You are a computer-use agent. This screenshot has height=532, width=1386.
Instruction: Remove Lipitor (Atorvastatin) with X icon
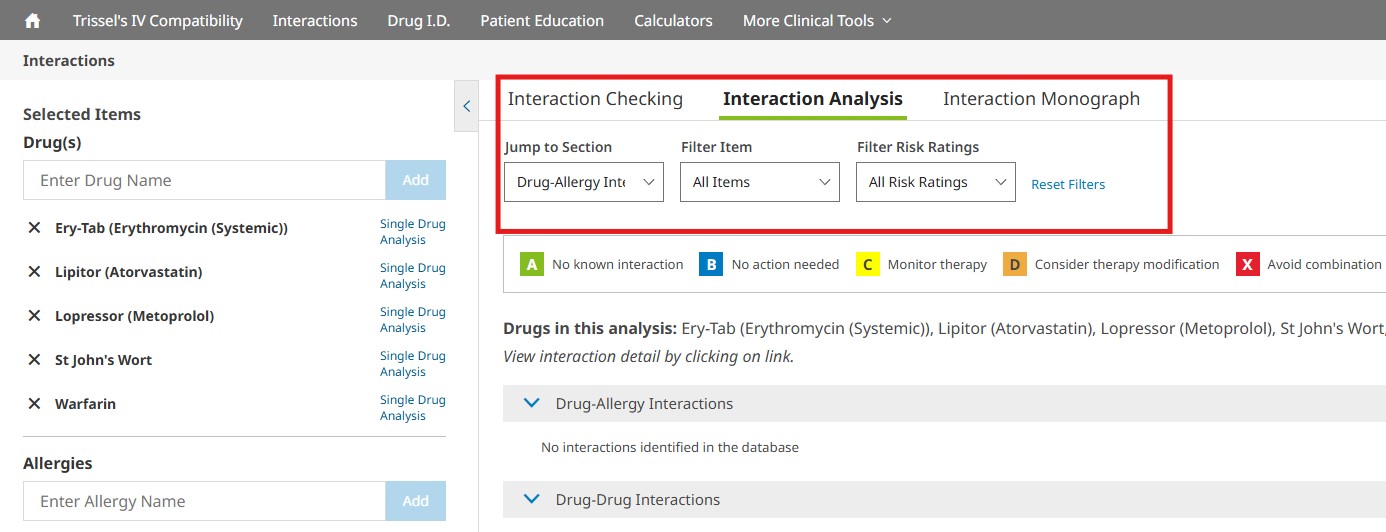[x=34, y=272]
